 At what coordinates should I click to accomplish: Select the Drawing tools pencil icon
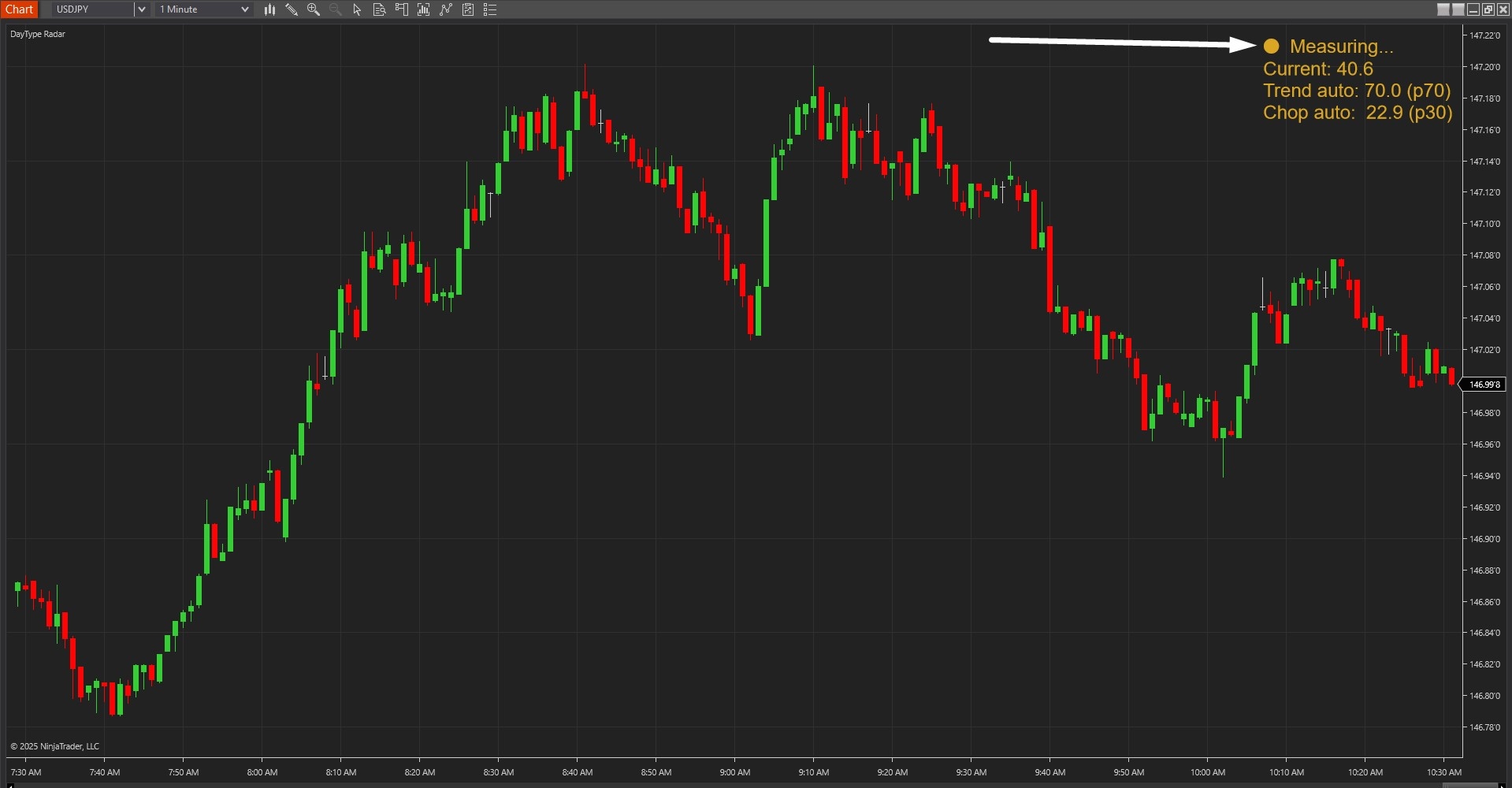coord(292,9)
